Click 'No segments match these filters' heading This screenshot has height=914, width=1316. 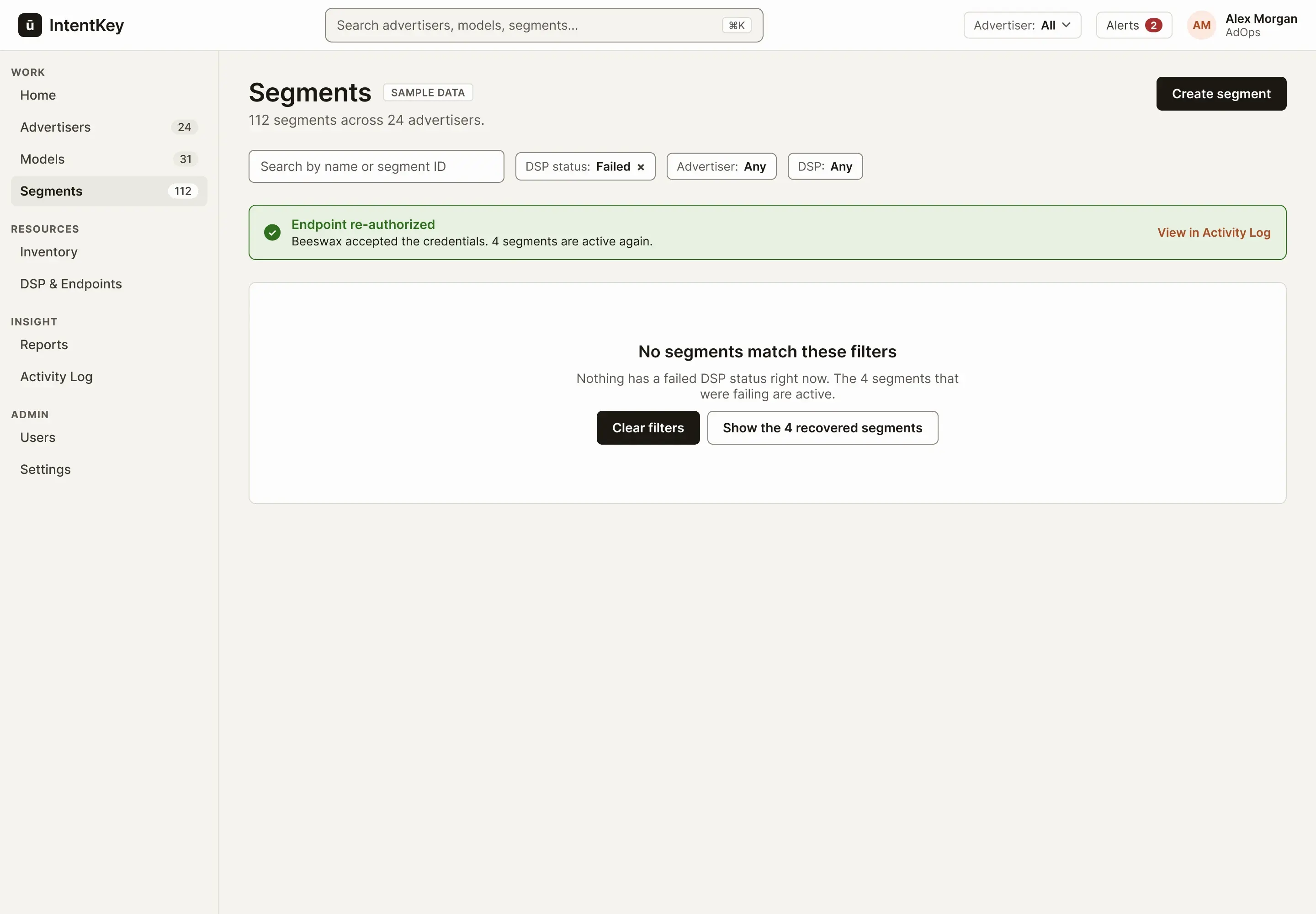click(767, 351)
